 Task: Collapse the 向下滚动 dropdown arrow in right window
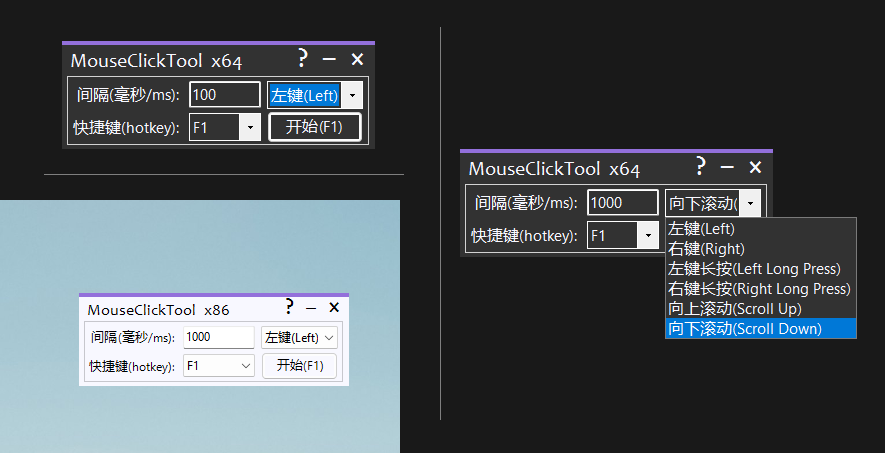(x=750, y=203)
